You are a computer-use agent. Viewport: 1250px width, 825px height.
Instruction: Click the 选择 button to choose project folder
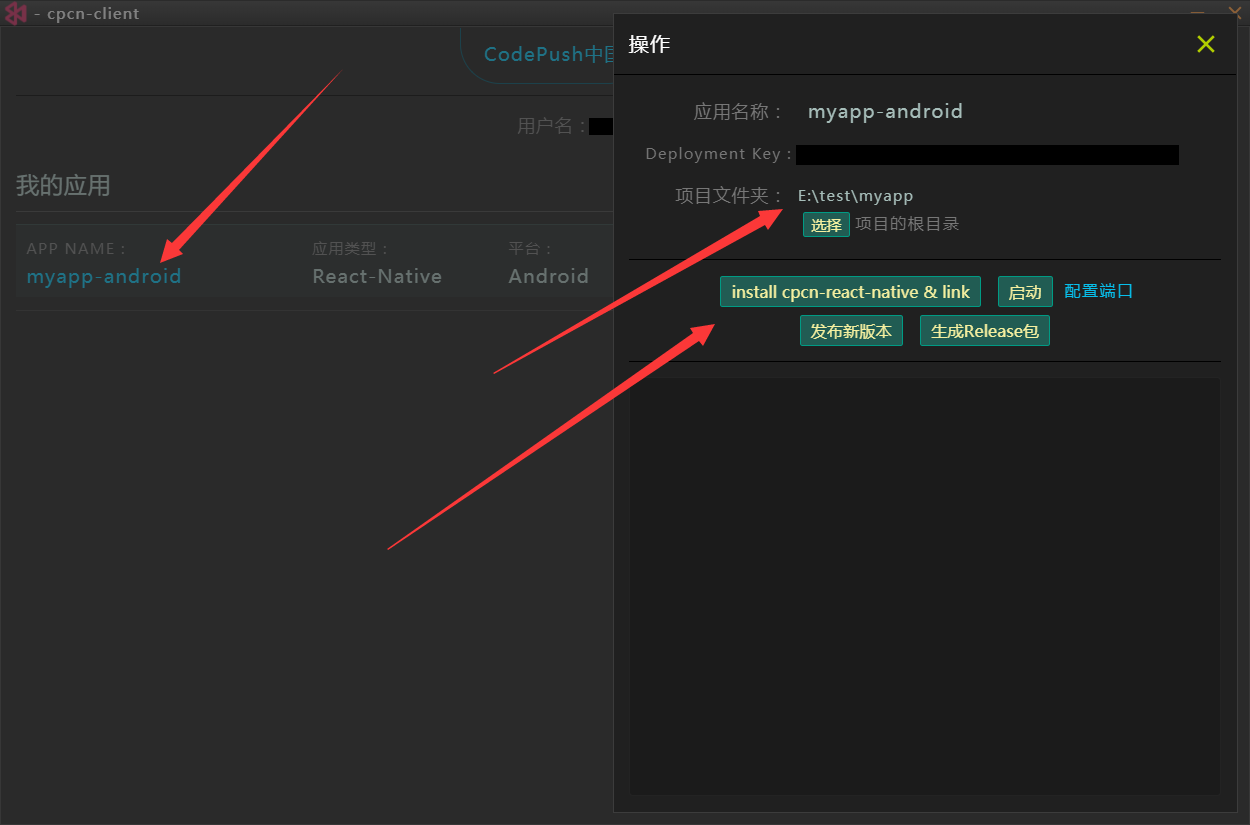pos(825,225)
